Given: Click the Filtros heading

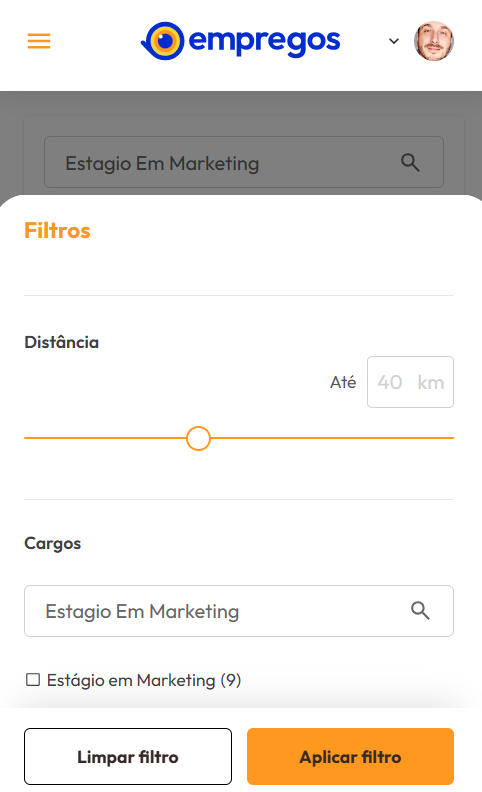Looking at the screenshot, I should pos(57,231).
